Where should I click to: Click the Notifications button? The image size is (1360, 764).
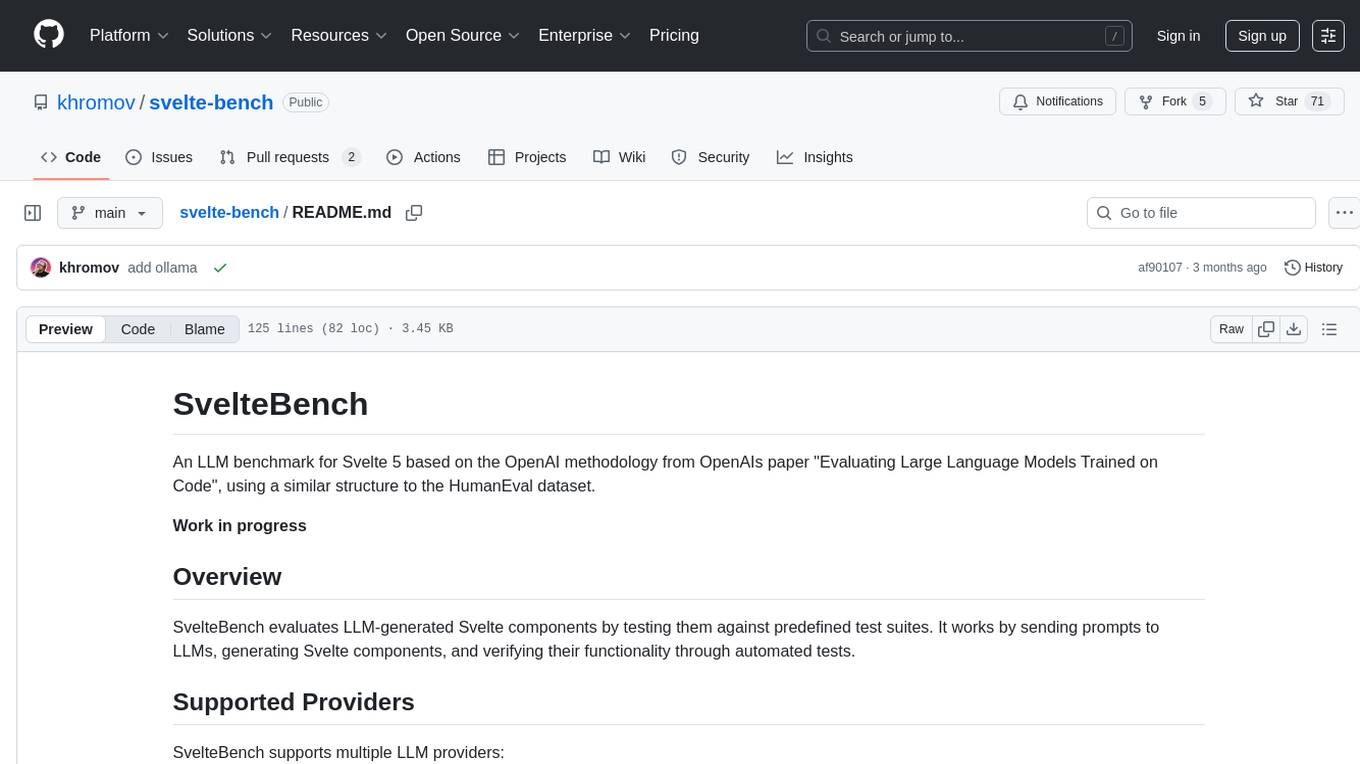pyautogui.click(x=1058, y=102)
